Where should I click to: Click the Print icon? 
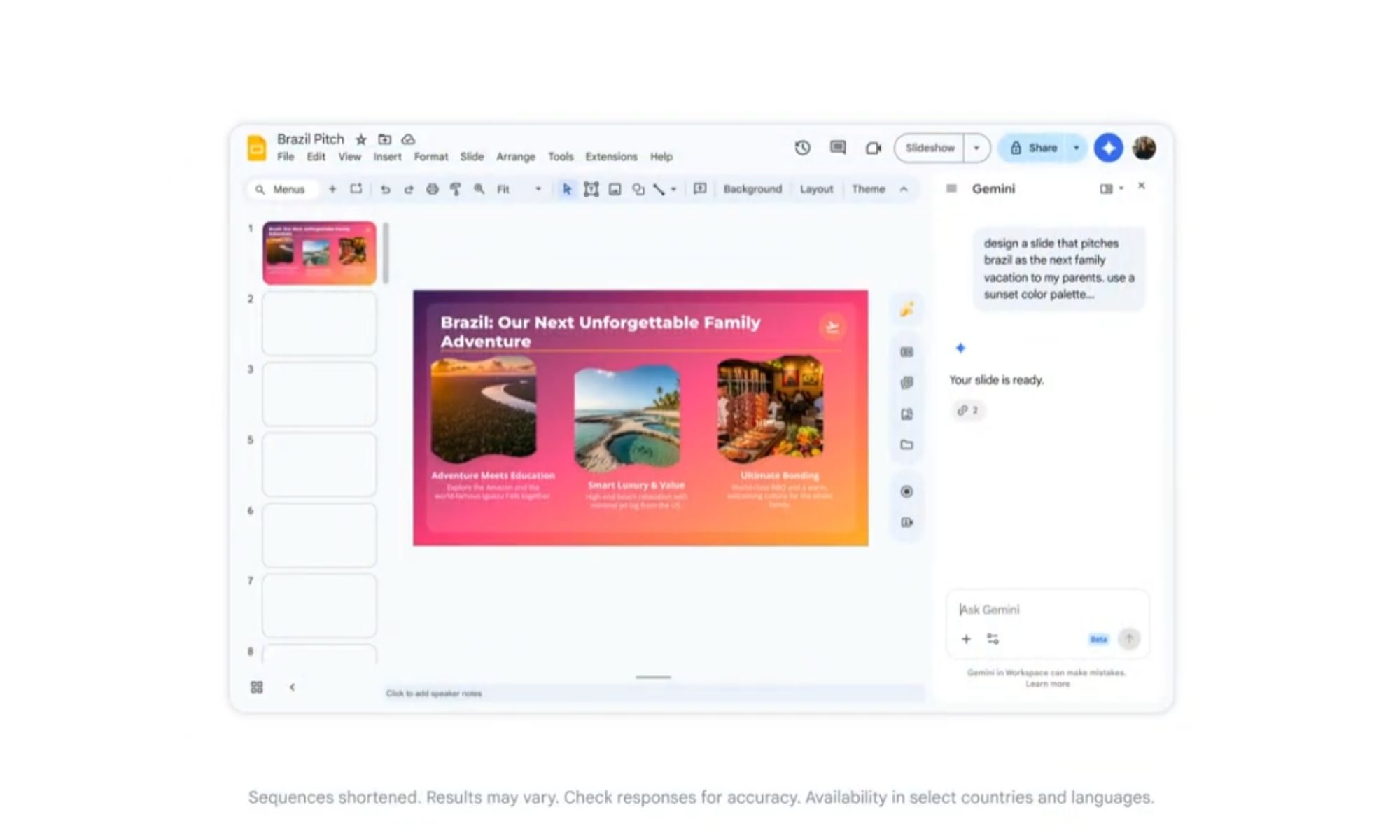433,188
